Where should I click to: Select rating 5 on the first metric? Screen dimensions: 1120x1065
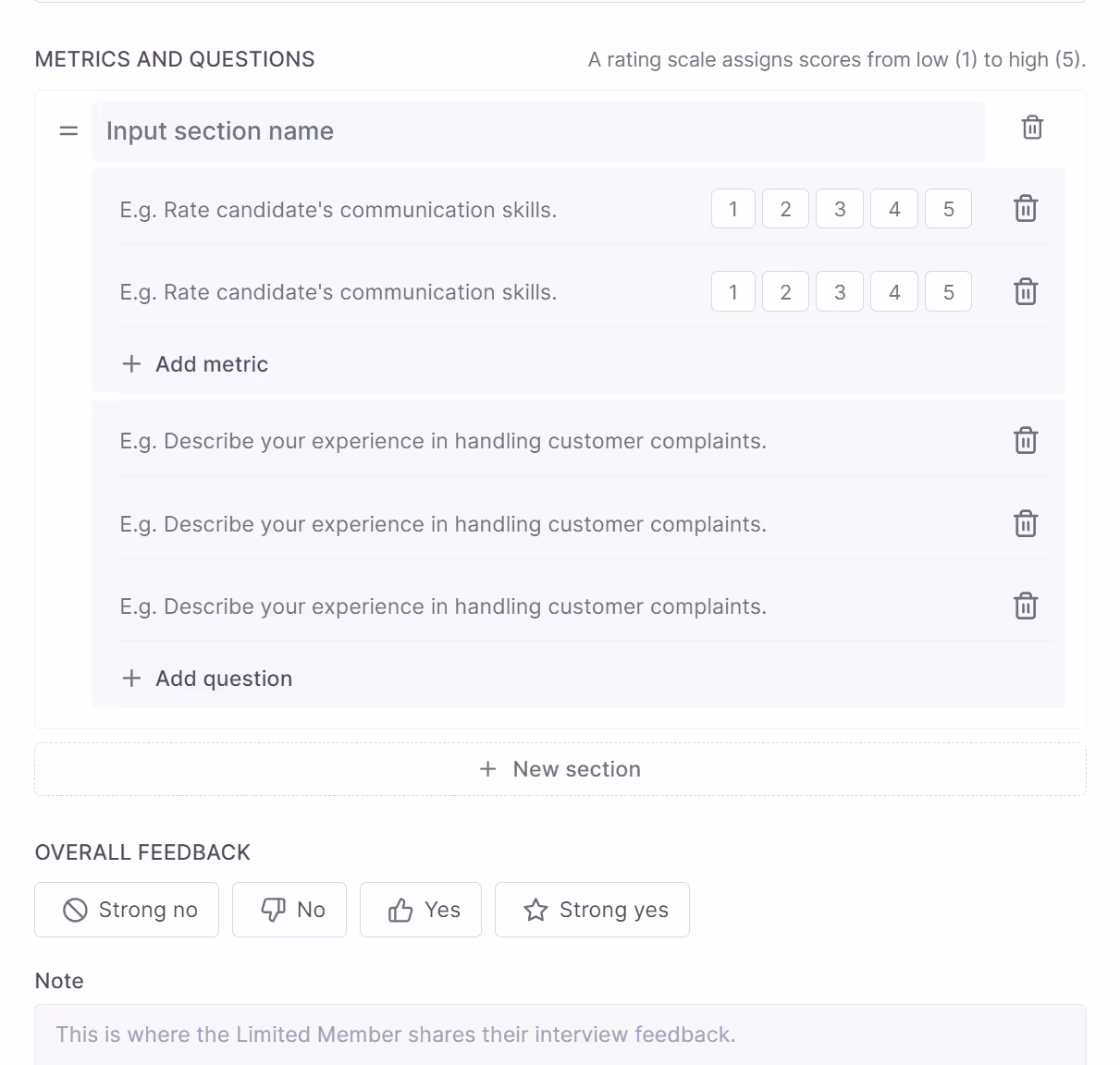(x=949, y=209)
